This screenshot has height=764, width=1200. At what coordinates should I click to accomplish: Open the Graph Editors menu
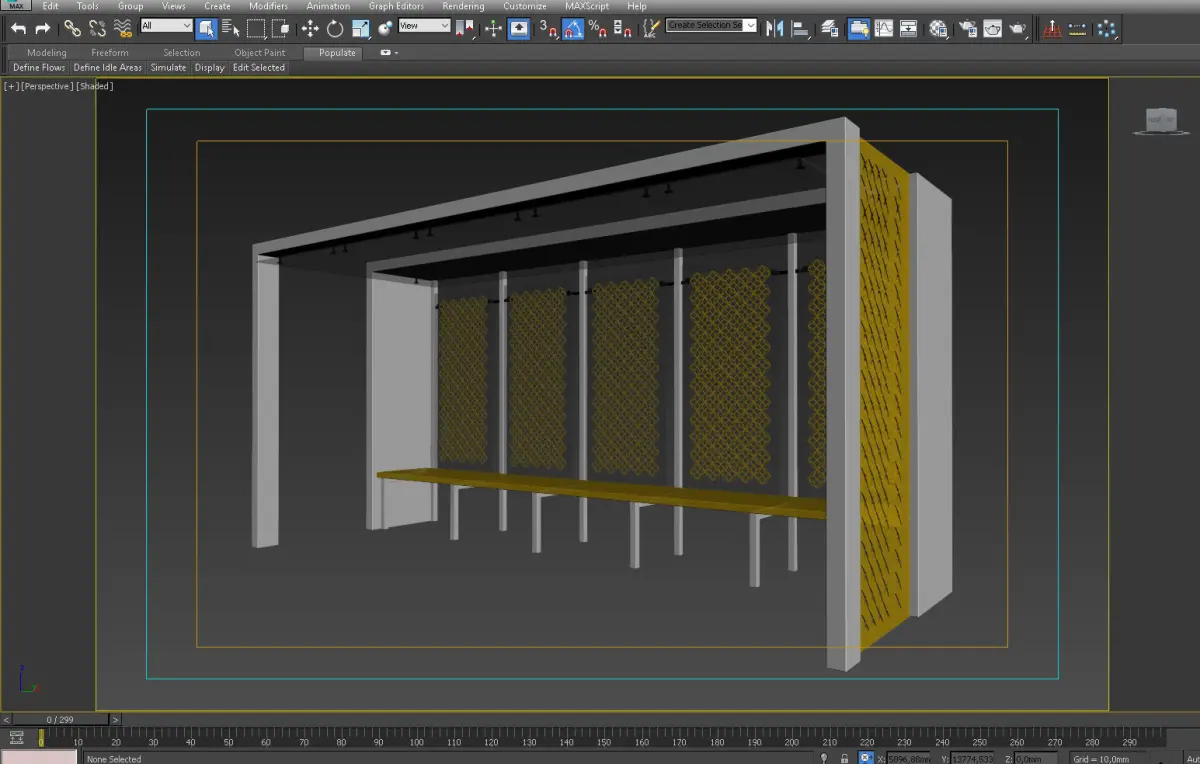click(x=396, y=6)
